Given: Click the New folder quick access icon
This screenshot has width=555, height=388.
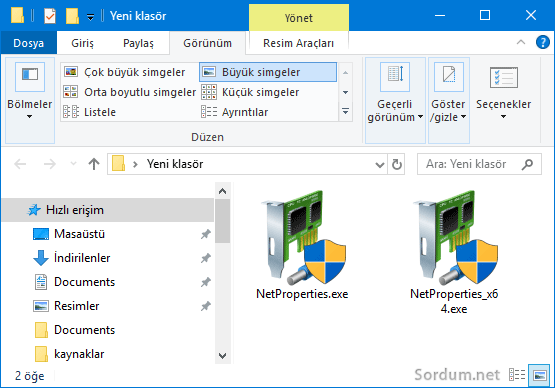Looking at the screenshot, I should 72,16.
